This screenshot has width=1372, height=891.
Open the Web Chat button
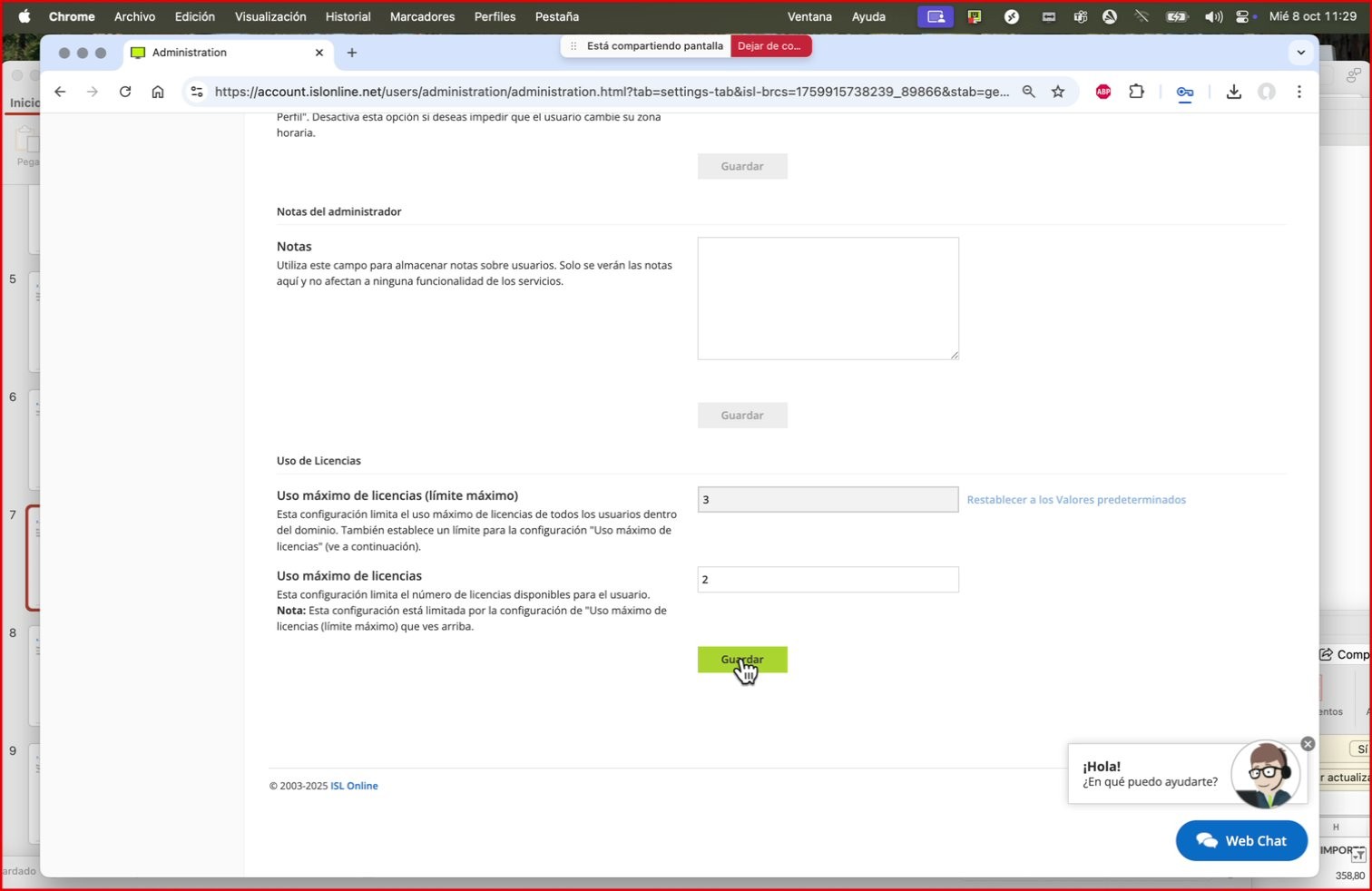pos(1241,841)
